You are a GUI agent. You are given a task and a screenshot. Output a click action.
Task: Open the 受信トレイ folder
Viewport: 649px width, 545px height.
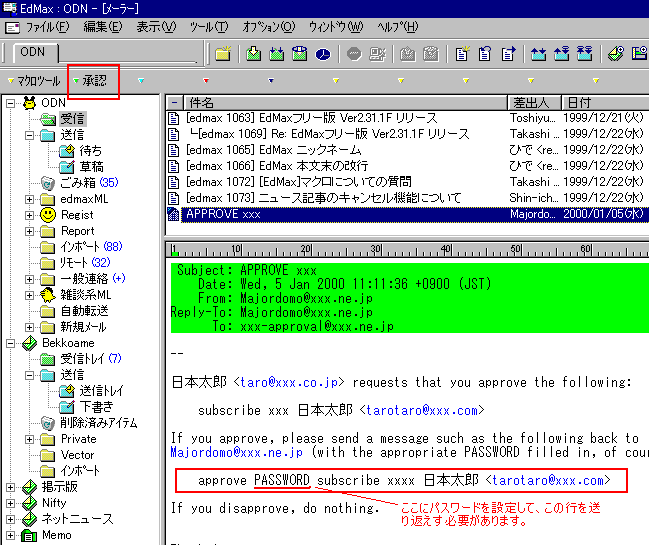tap(82, 359)
